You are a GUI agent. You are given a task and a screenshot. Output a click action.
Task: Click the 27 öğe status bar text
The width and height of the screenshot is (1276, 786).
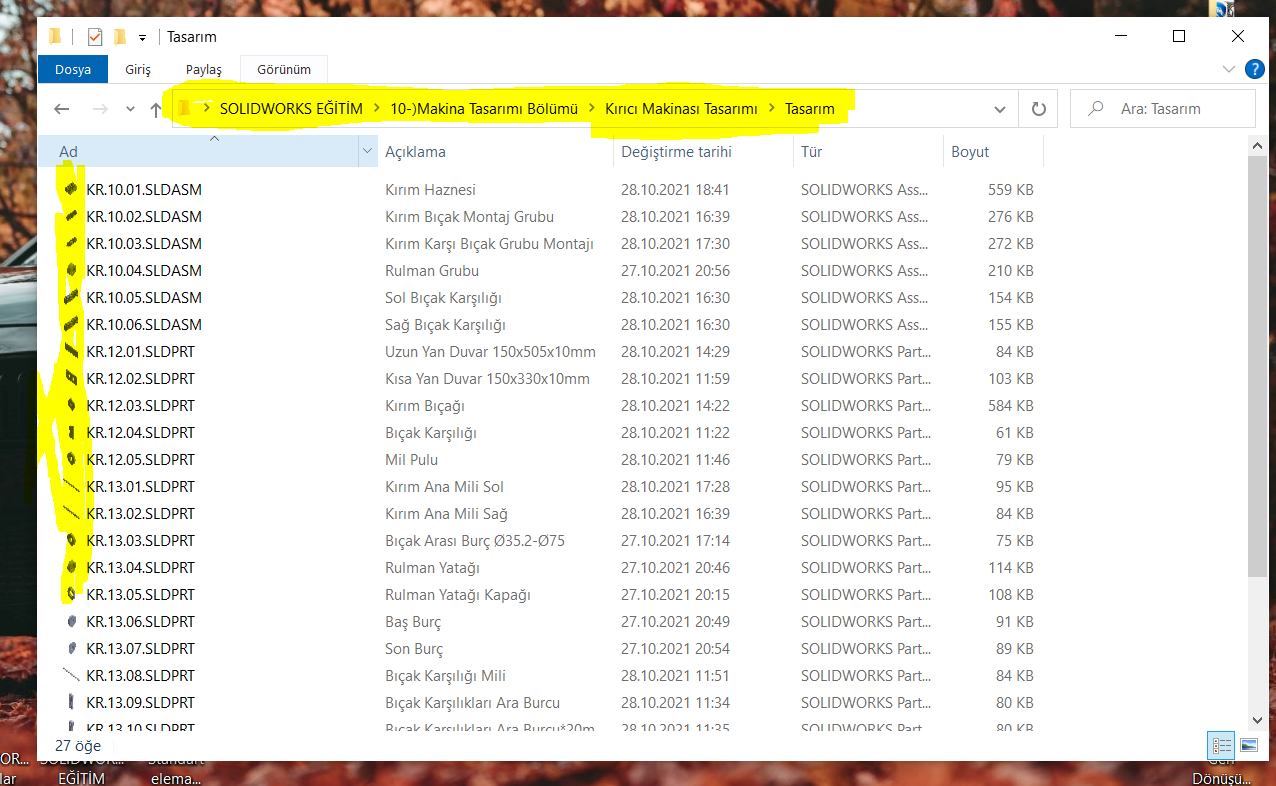77,746
